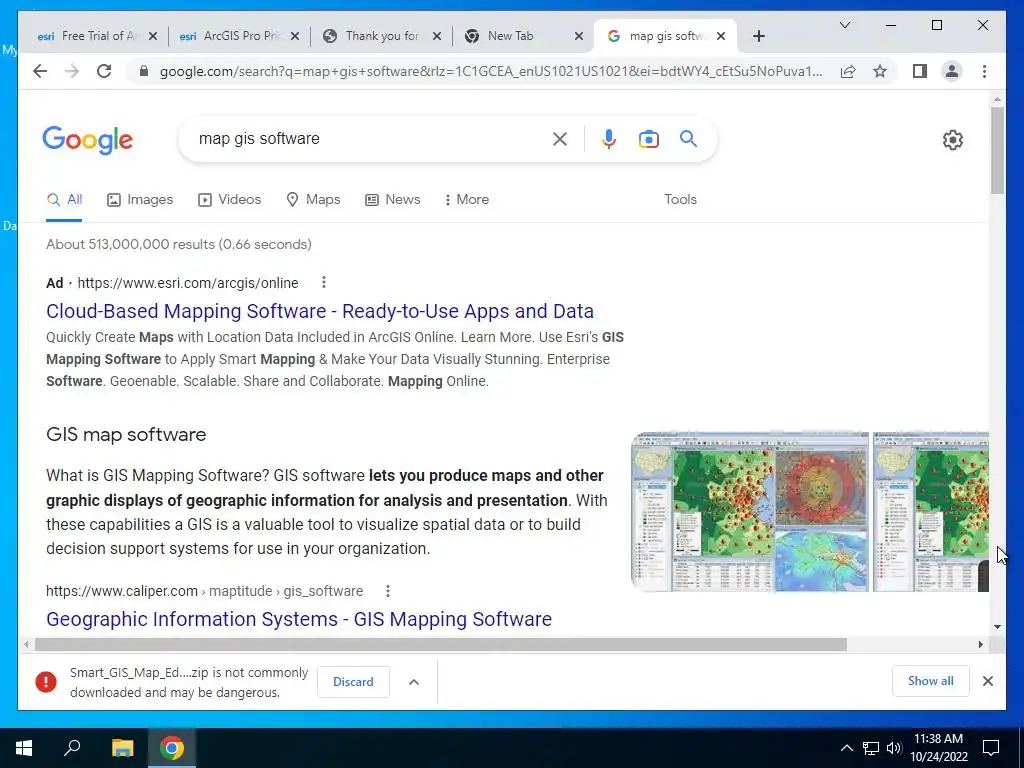Viewport: 1024px width, 768px height.
Task: Select the Maps search filter
Action: pos(313,199)
